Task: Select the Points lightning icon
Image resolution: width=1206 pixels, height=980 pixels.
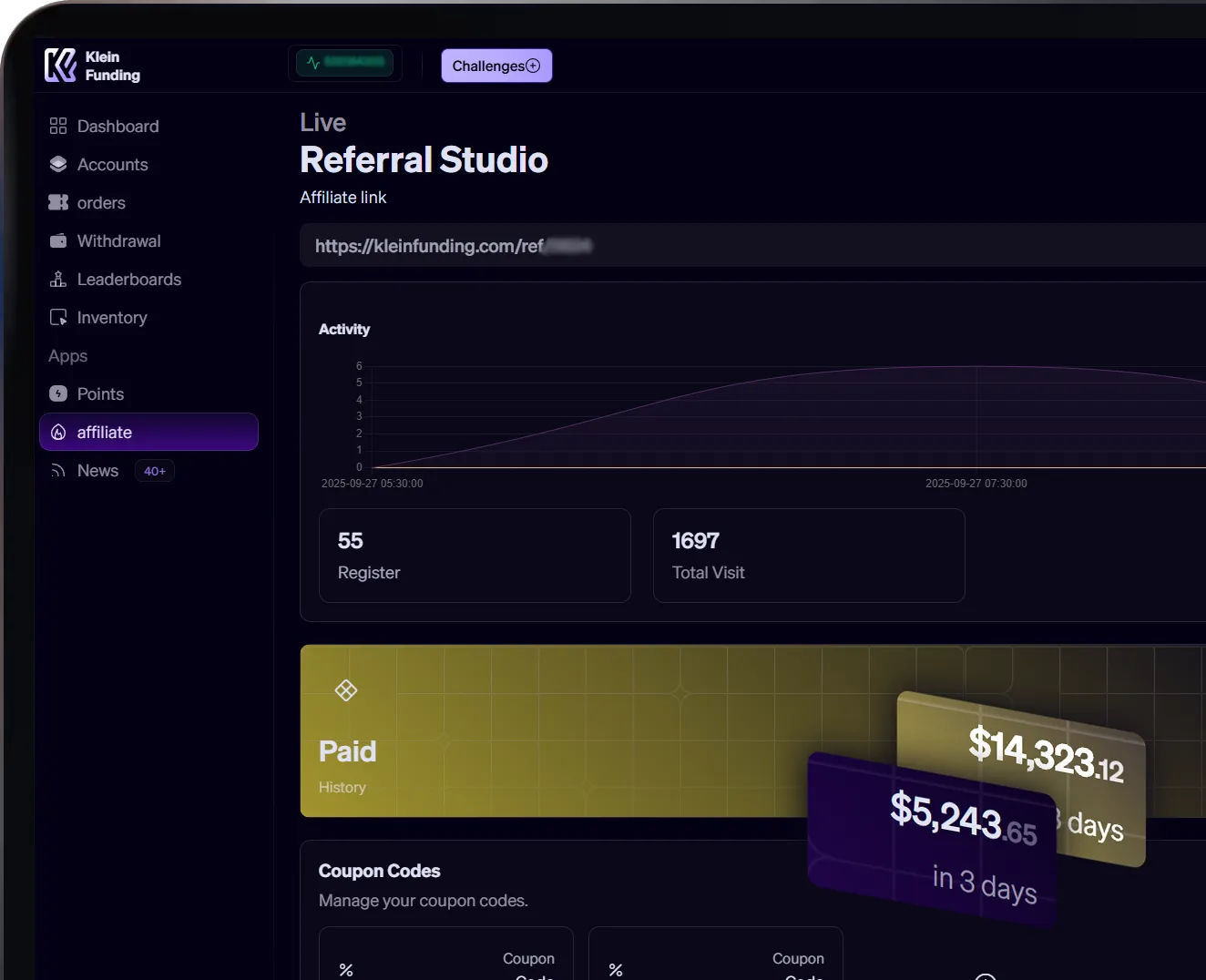Action: point(57,393)
